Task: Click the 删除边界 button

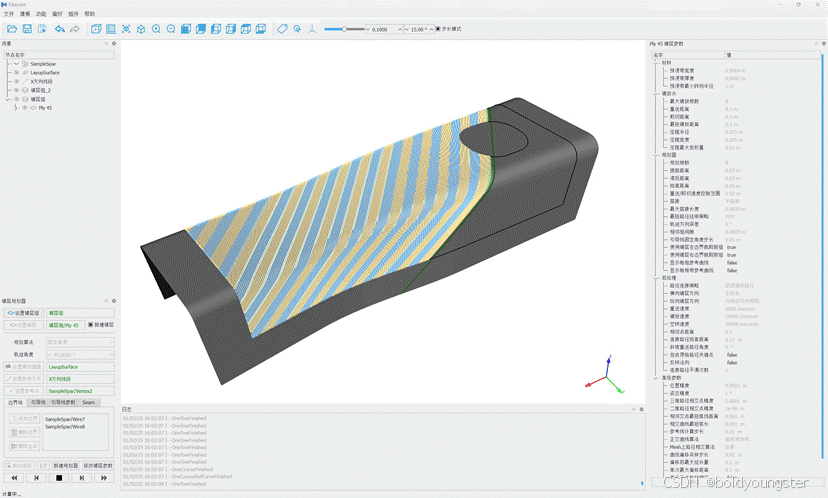Action: click(24, 432)
